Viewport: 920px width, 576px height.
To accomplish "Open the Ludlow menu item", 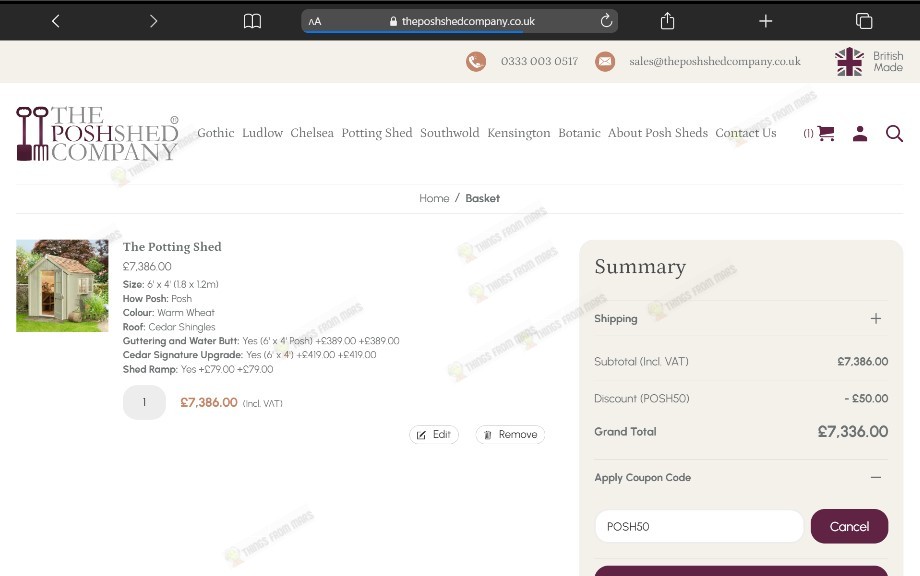I will [x=262, y=133].
